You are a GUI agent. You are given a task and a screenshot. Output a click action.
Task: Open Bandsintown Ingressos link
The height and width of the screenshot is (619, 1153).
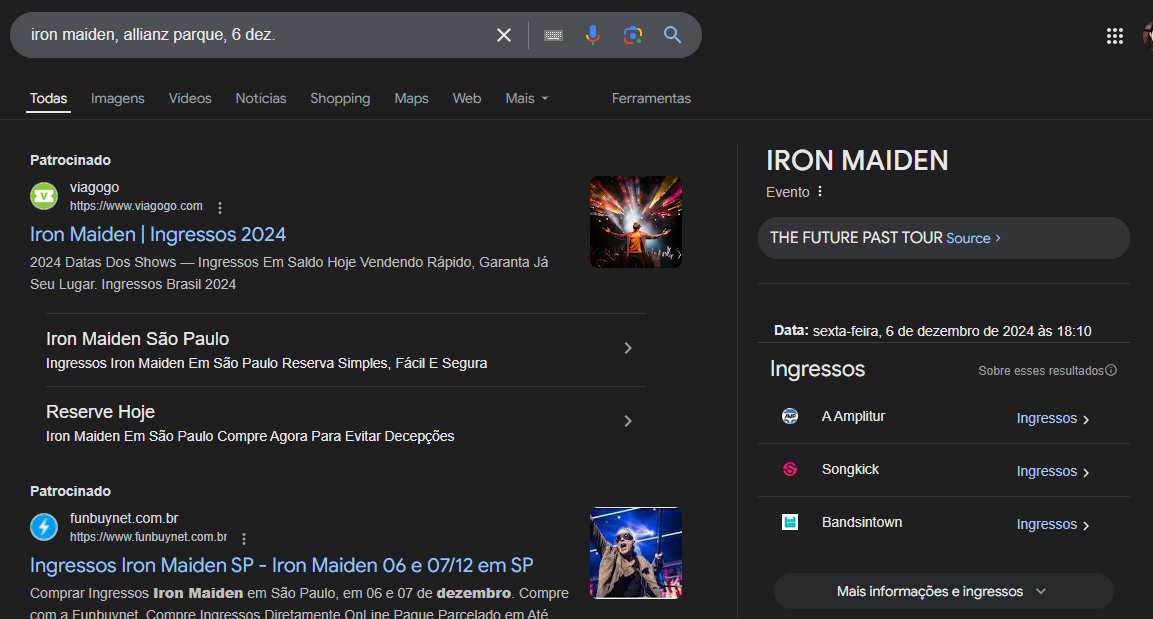coord(1052,524)
